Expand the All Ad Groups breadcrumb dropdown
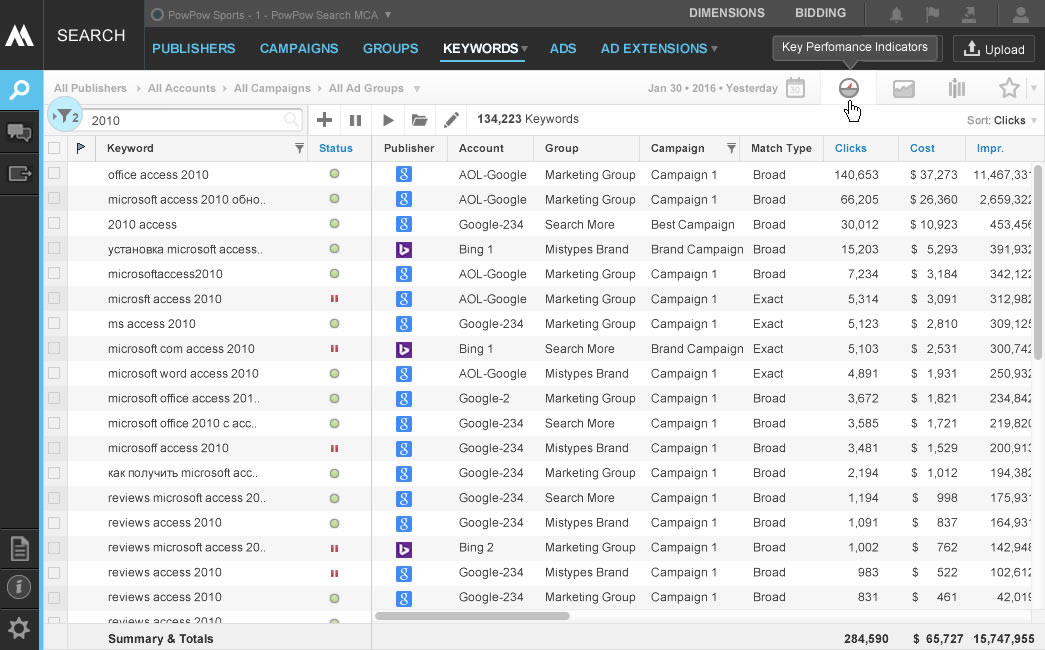The image size is (1045, 650). pos(417,89)
